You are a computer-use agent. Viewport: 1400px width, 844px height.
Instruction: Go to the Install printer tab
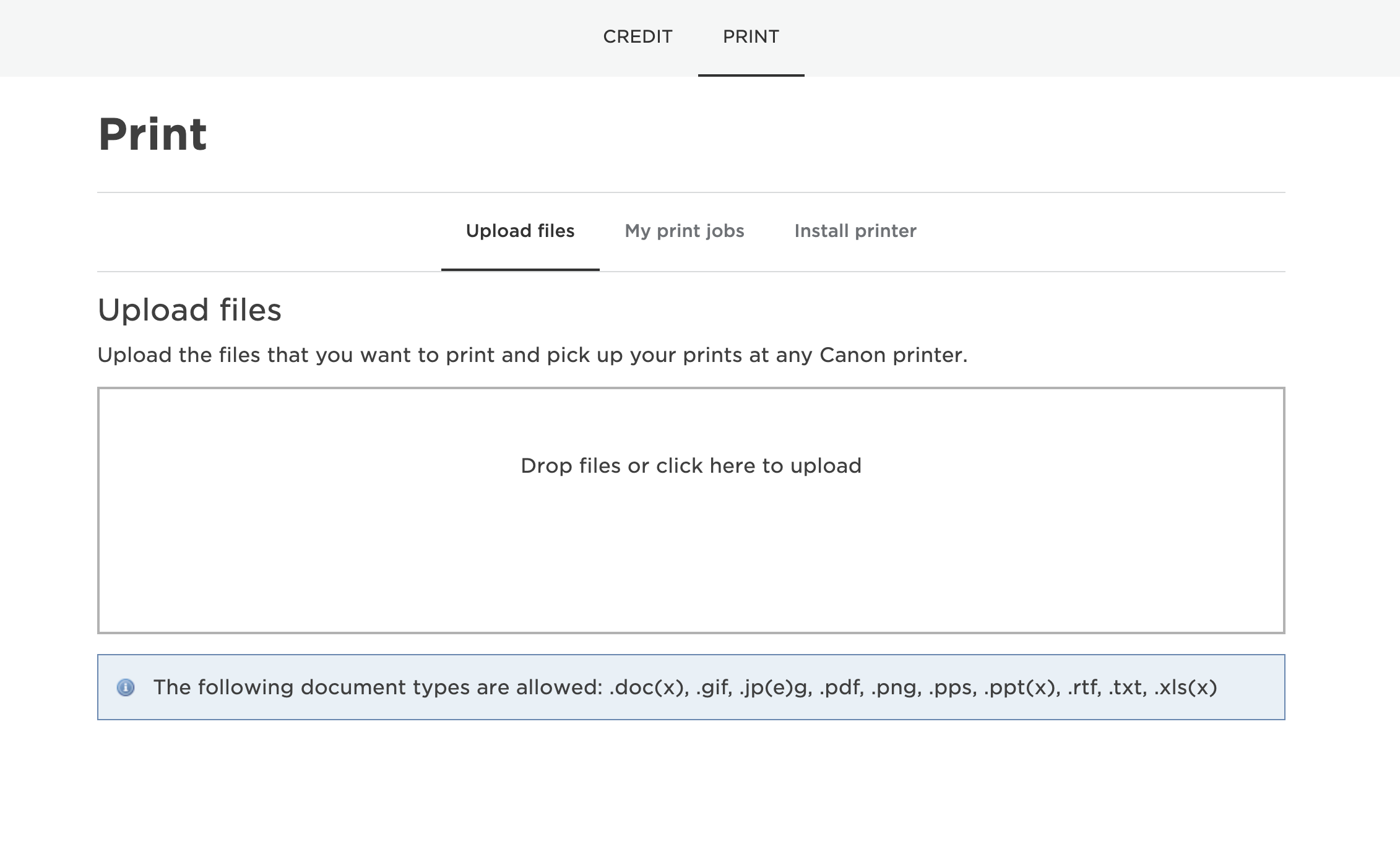(855, 231)
